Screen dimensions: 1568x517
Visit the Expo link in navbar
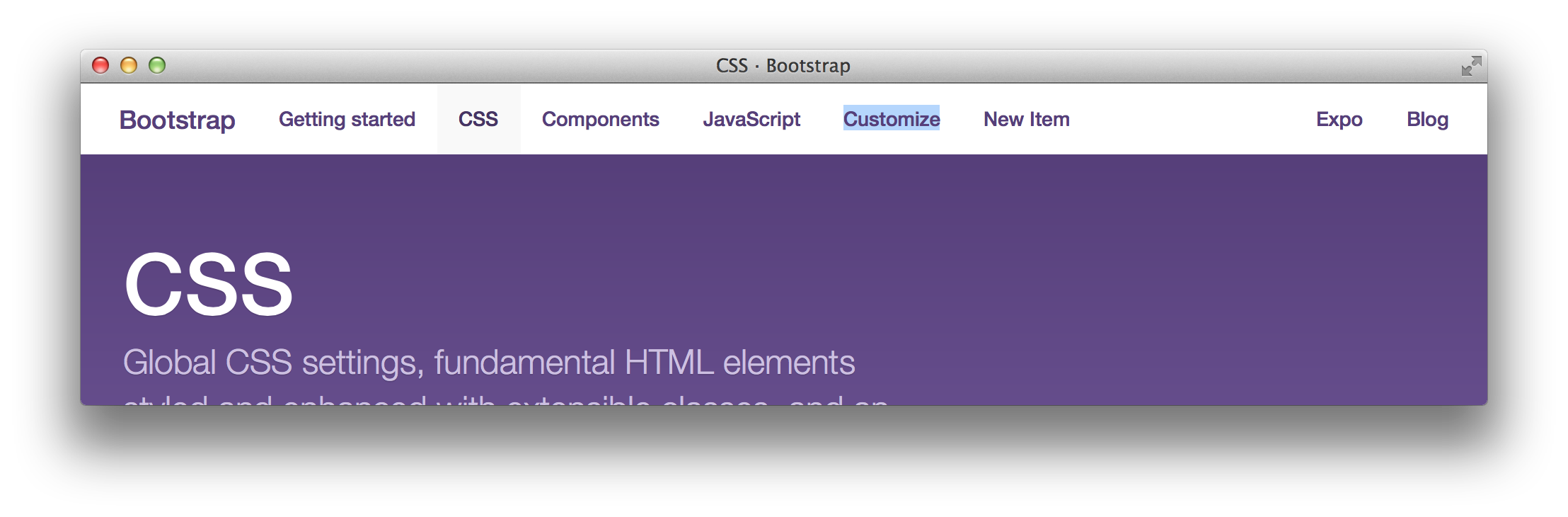(1339, 119)
